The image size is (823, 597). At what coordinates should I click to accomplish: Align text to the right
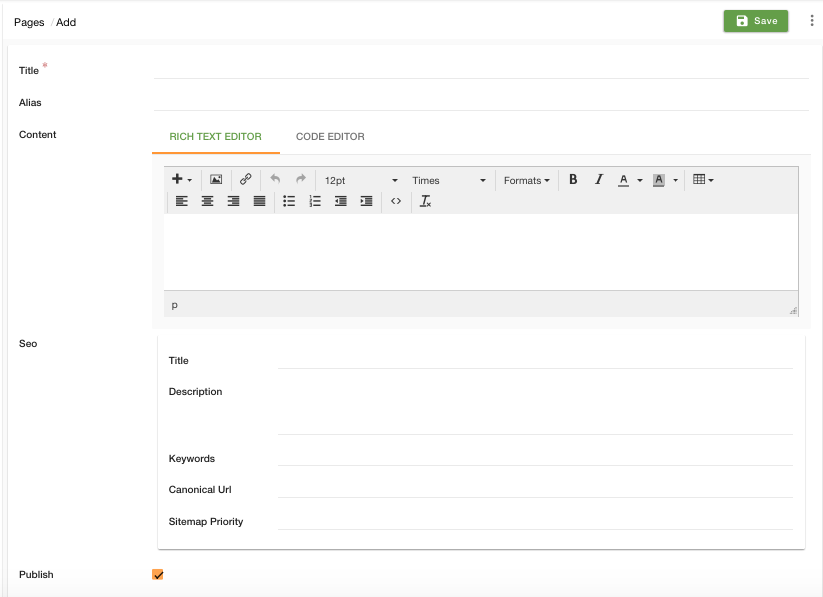click(233, 201)
